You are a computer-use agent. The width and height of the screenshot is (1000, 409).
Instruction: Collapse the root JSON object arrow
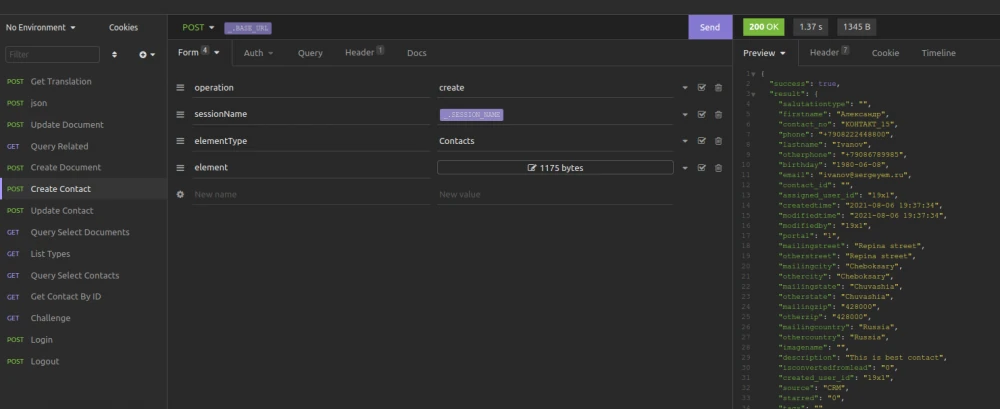[753, 74]
